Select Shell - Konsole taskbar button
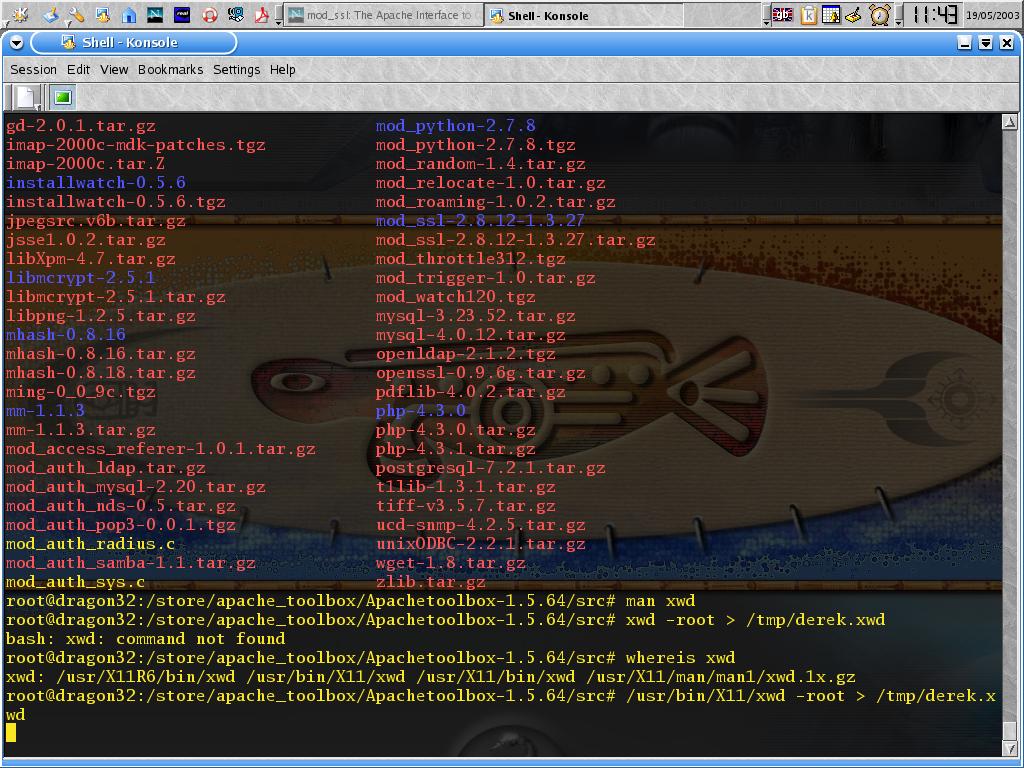1024x768 pixels. pos(584,15)
